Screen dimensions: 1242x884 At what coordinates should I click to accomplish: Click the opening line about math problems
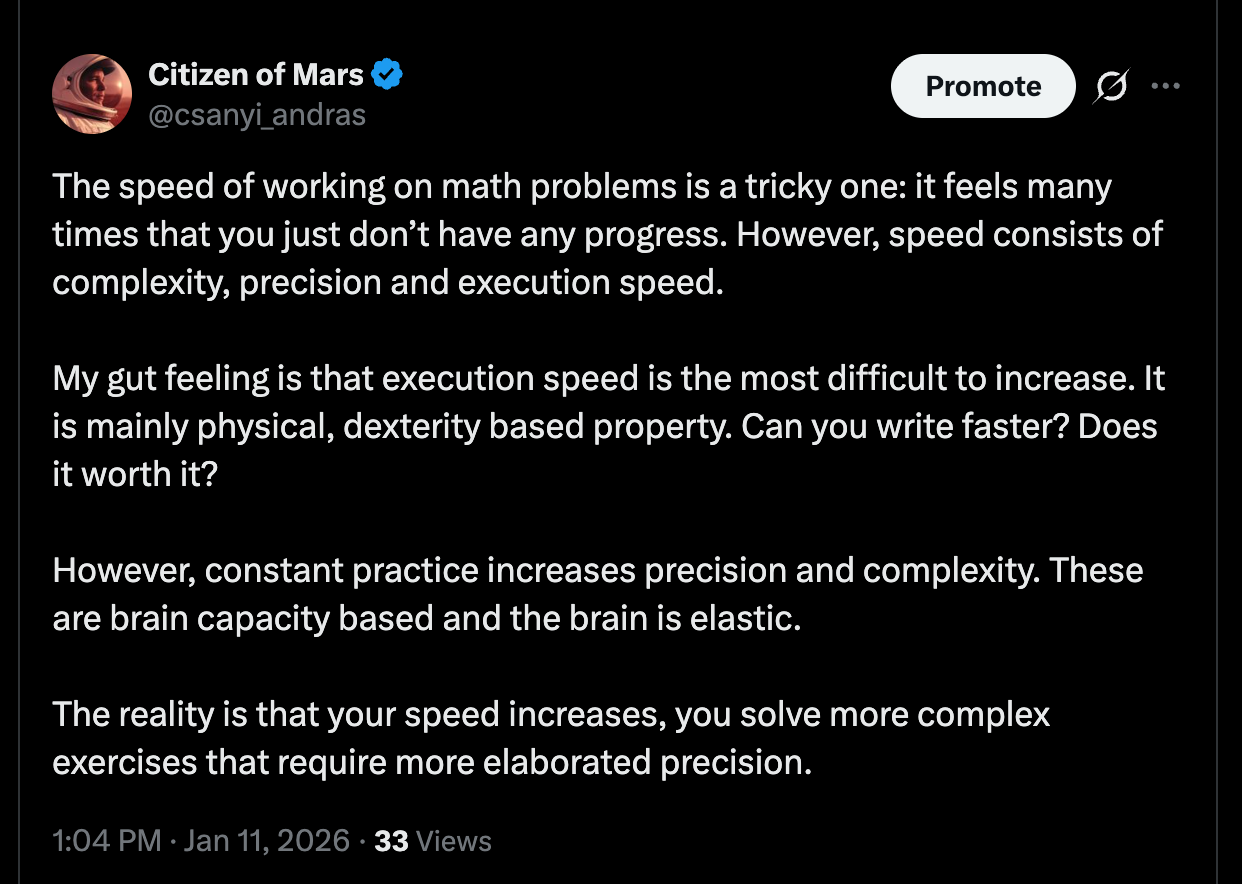coord(580,186)
